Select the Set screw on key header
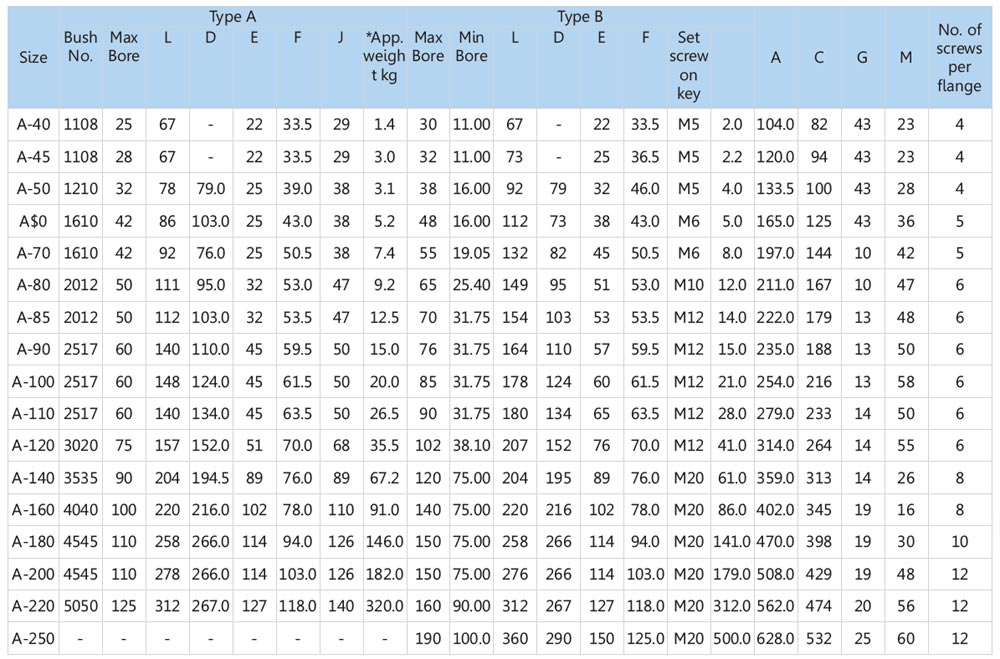 688,66
